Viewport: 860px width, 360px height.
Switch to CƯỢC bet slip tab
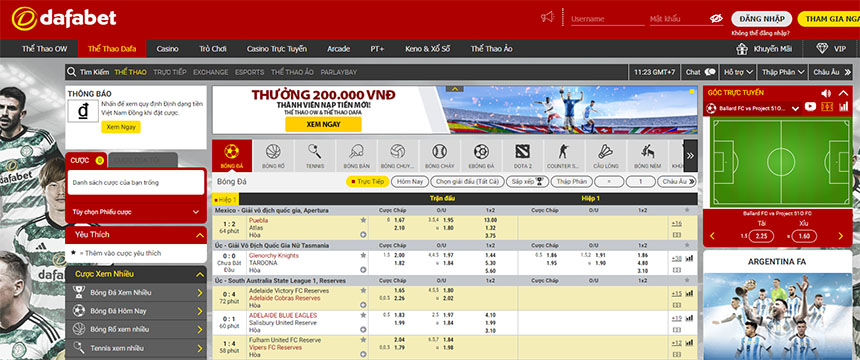tap(86, 160)
